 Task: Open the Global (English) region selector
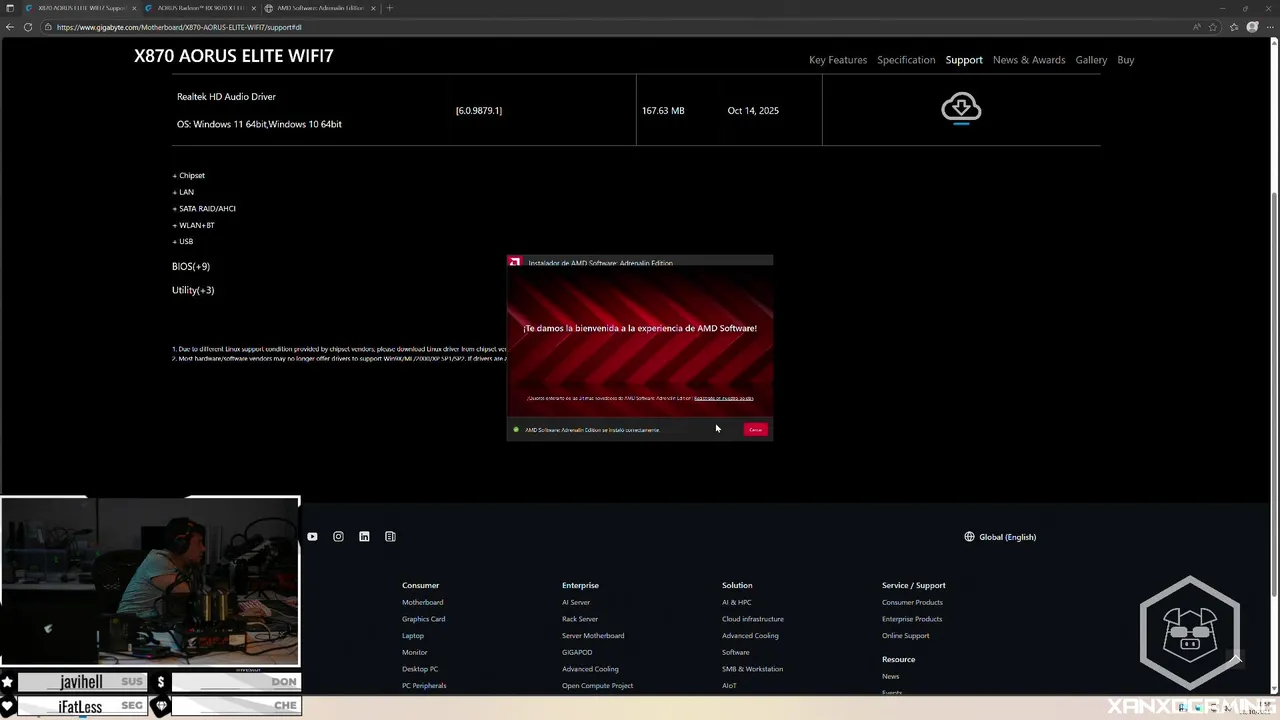pos(1000,537)
